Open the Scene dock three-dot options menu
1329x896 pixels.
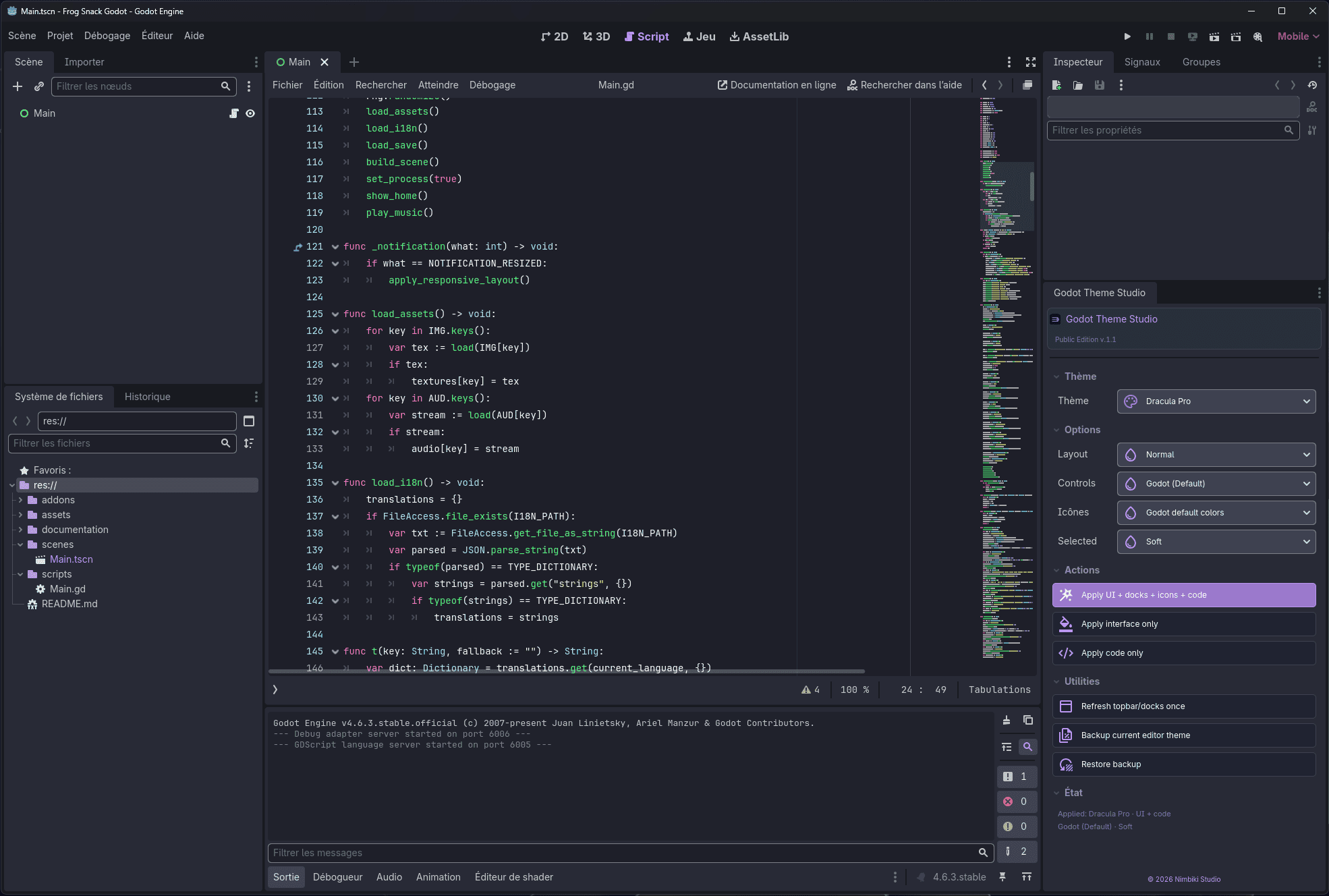[256, 62]
